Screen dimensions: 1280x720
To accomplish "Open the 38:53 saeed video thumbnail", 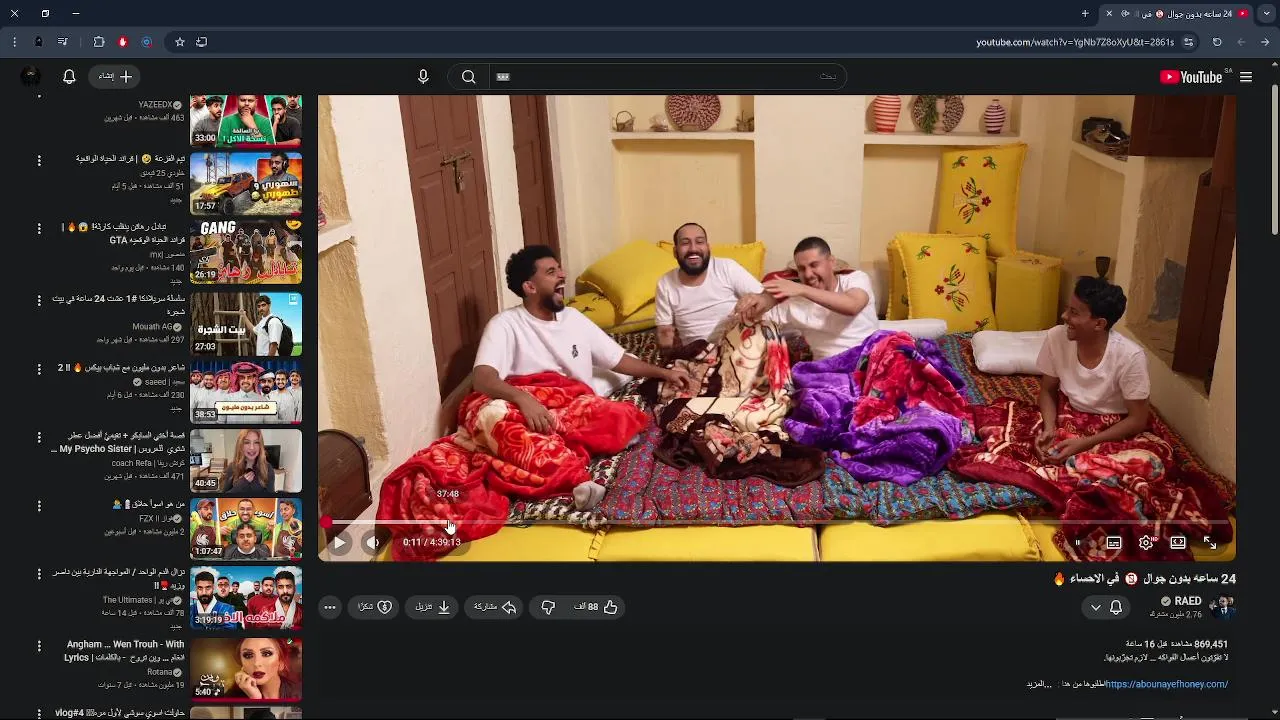I will coord(246,391).
